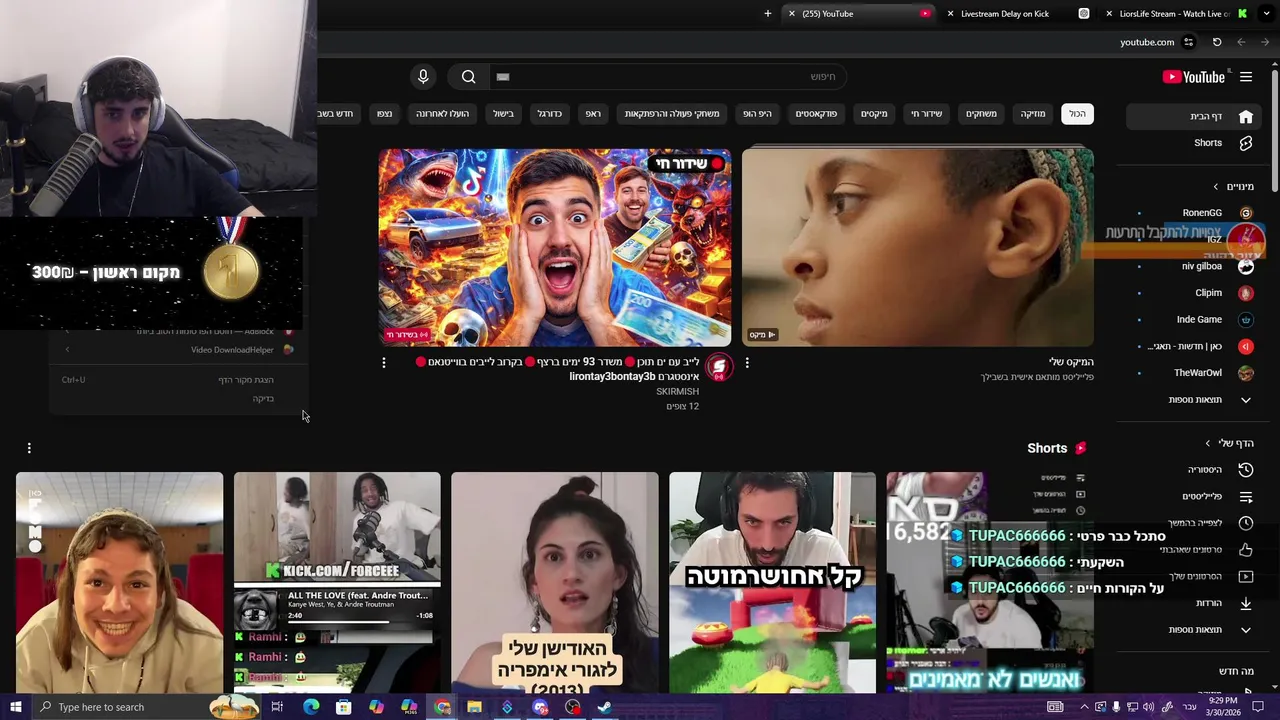Reload the page with the refresh icon
1280x720 pixels.
(1217, 42)
